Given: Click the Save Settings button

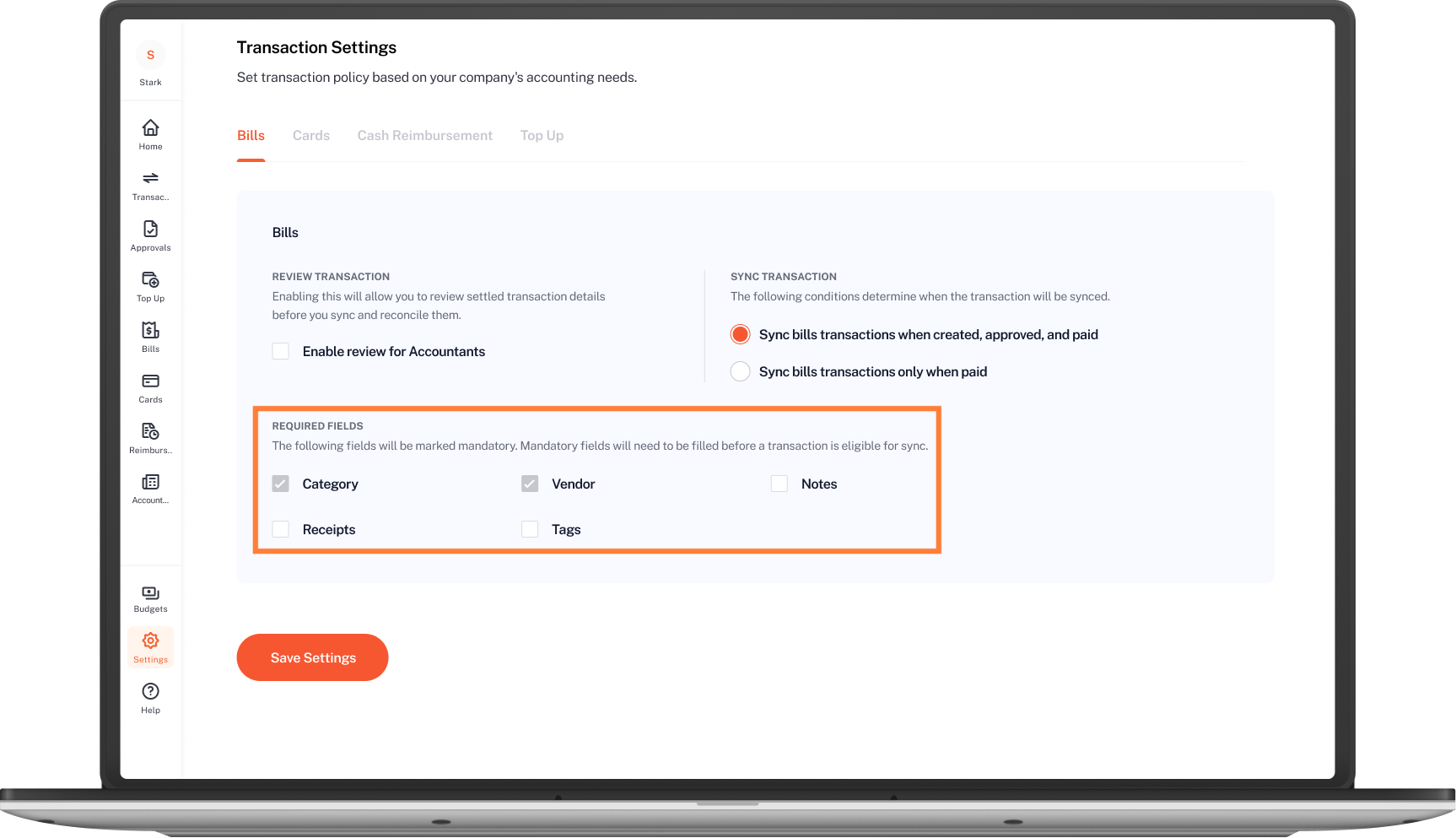Looking at the screenshot, I should pyautogui.click(x=312, y=657).
